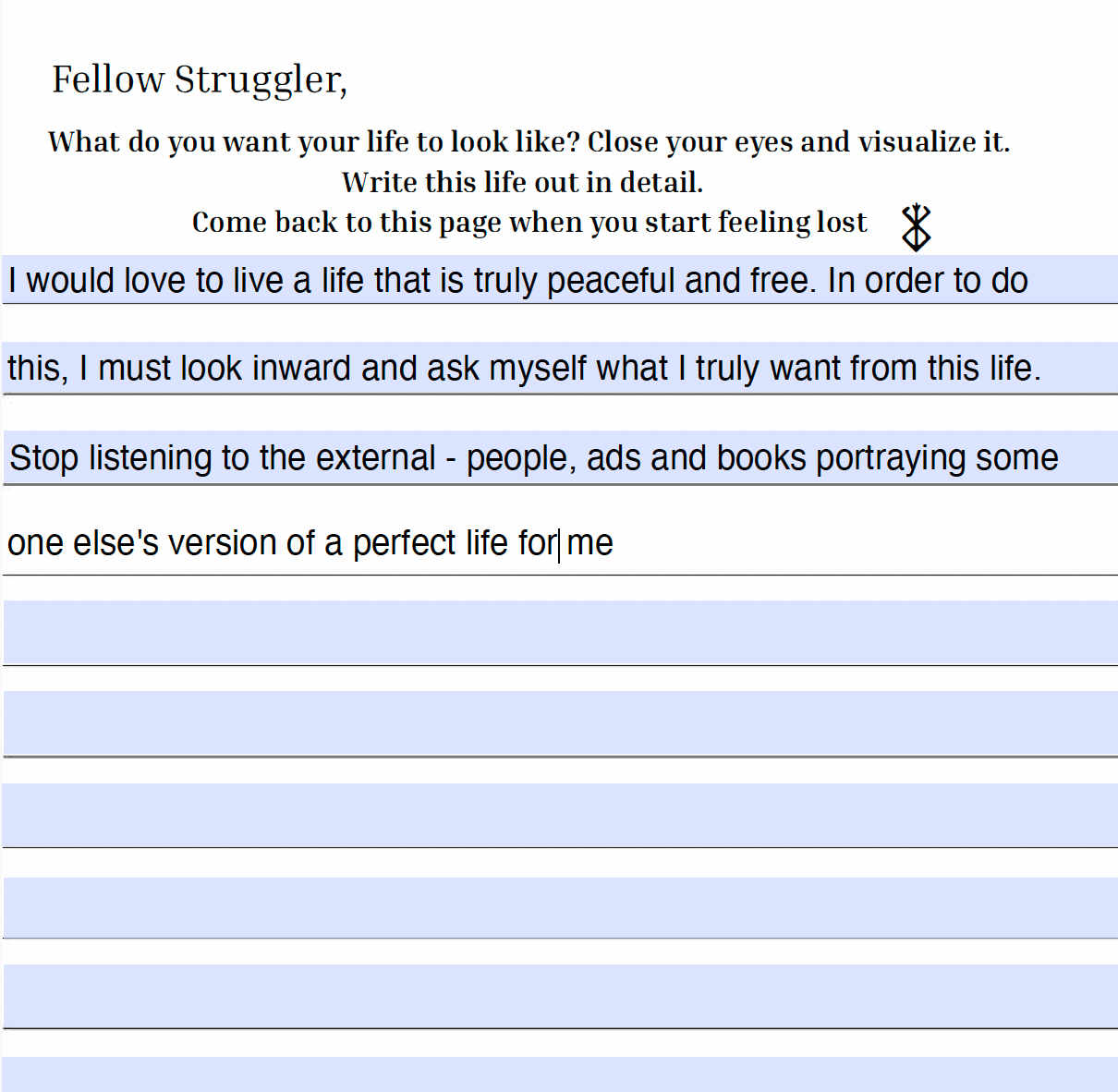This screenshot has height=1092, width=1118.
Task: Click the fifth blank blue writing line
Action: [x=560, y=995]
